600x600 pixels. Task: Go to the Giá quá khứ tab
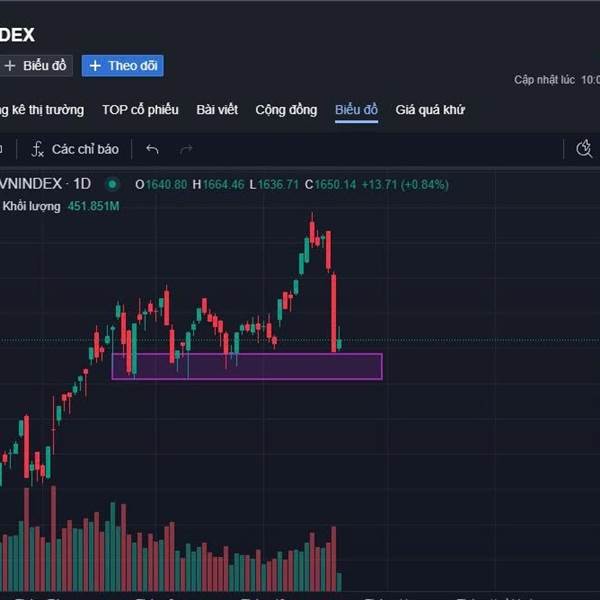tap(430, 110)
